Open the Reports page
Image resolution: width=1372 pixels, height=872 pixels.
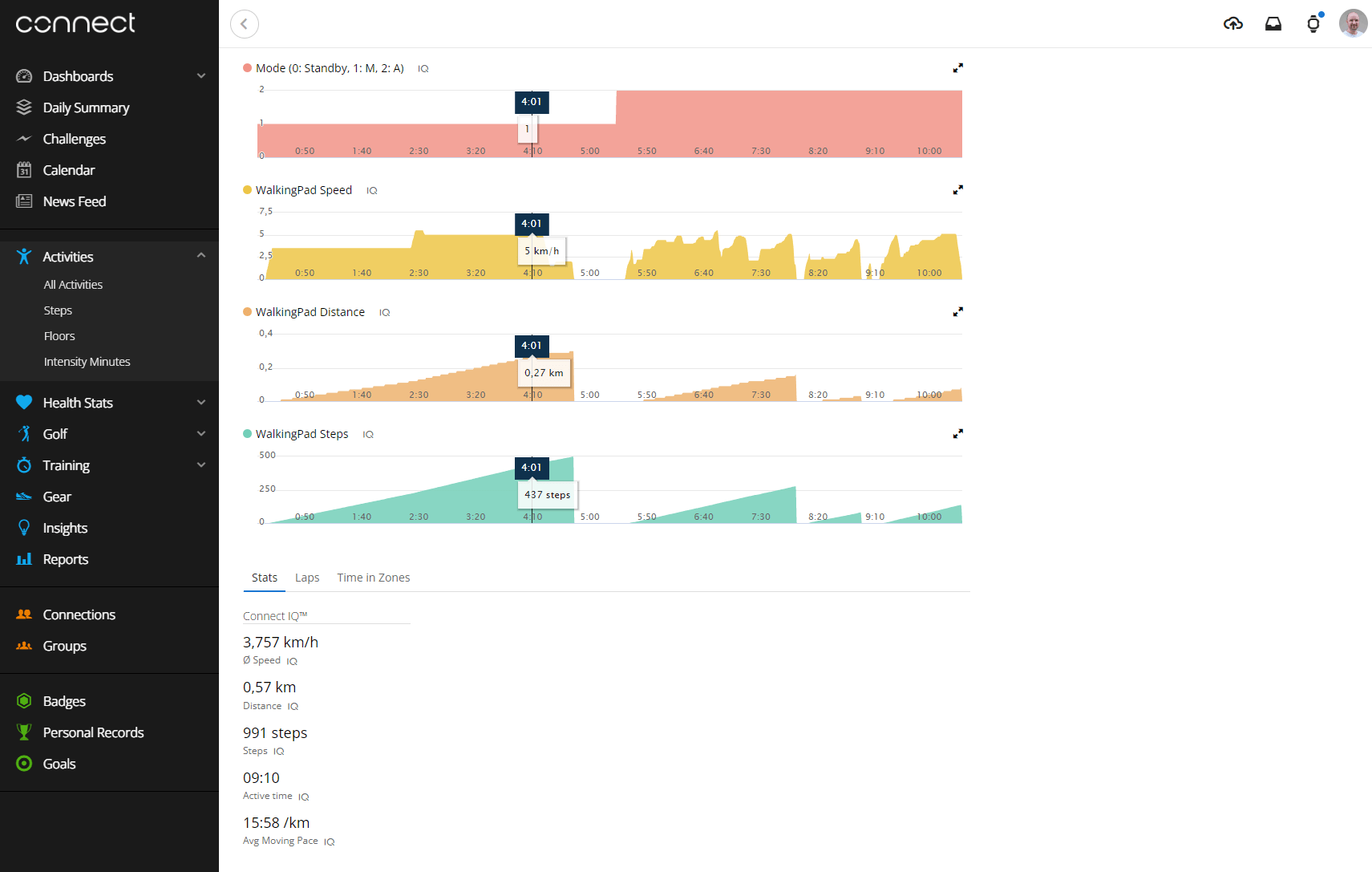click(66, 559)
